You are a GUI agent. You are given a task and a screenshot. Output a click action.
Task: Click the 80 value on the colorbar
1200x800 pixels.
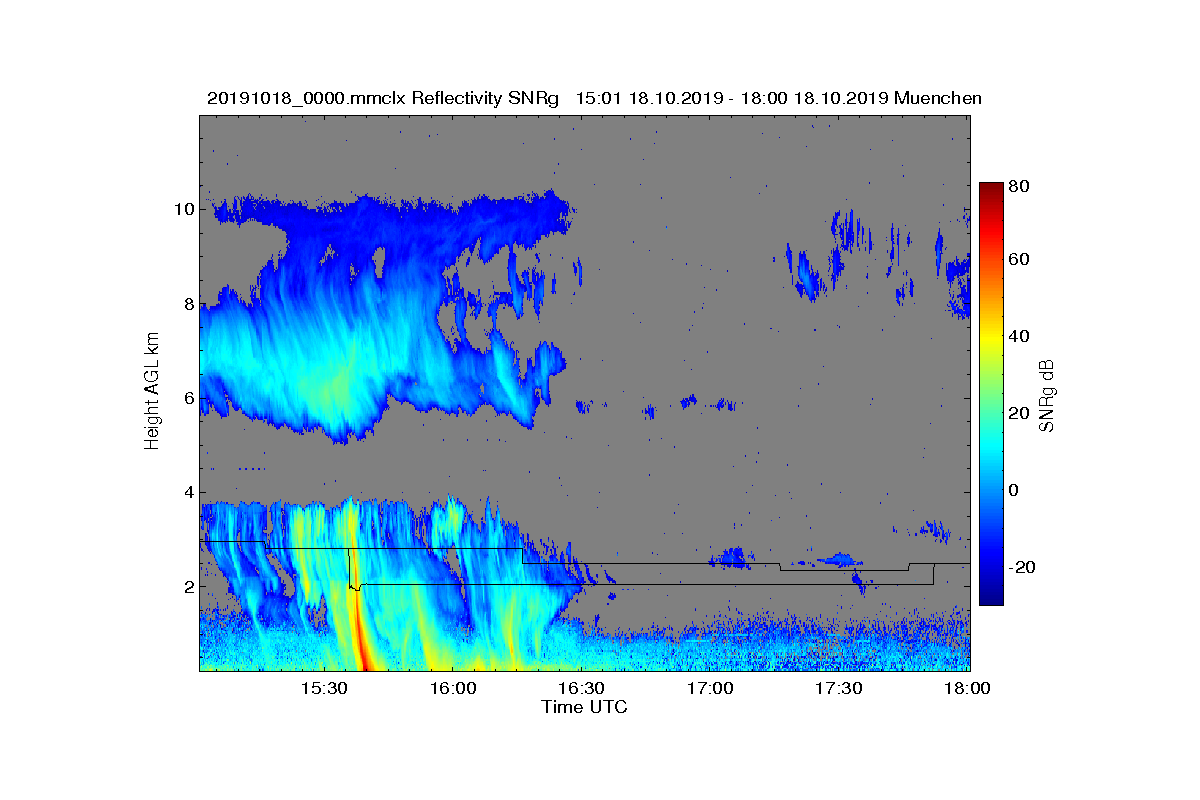click(1021, 184)
